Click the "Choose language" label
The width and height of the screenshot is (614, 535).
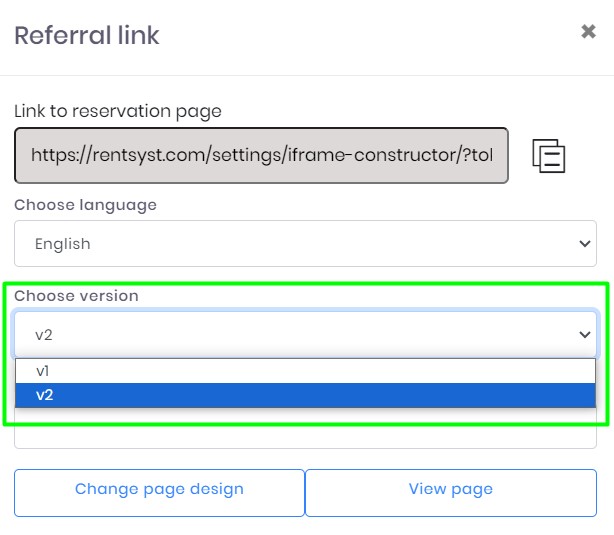[85, 205]
